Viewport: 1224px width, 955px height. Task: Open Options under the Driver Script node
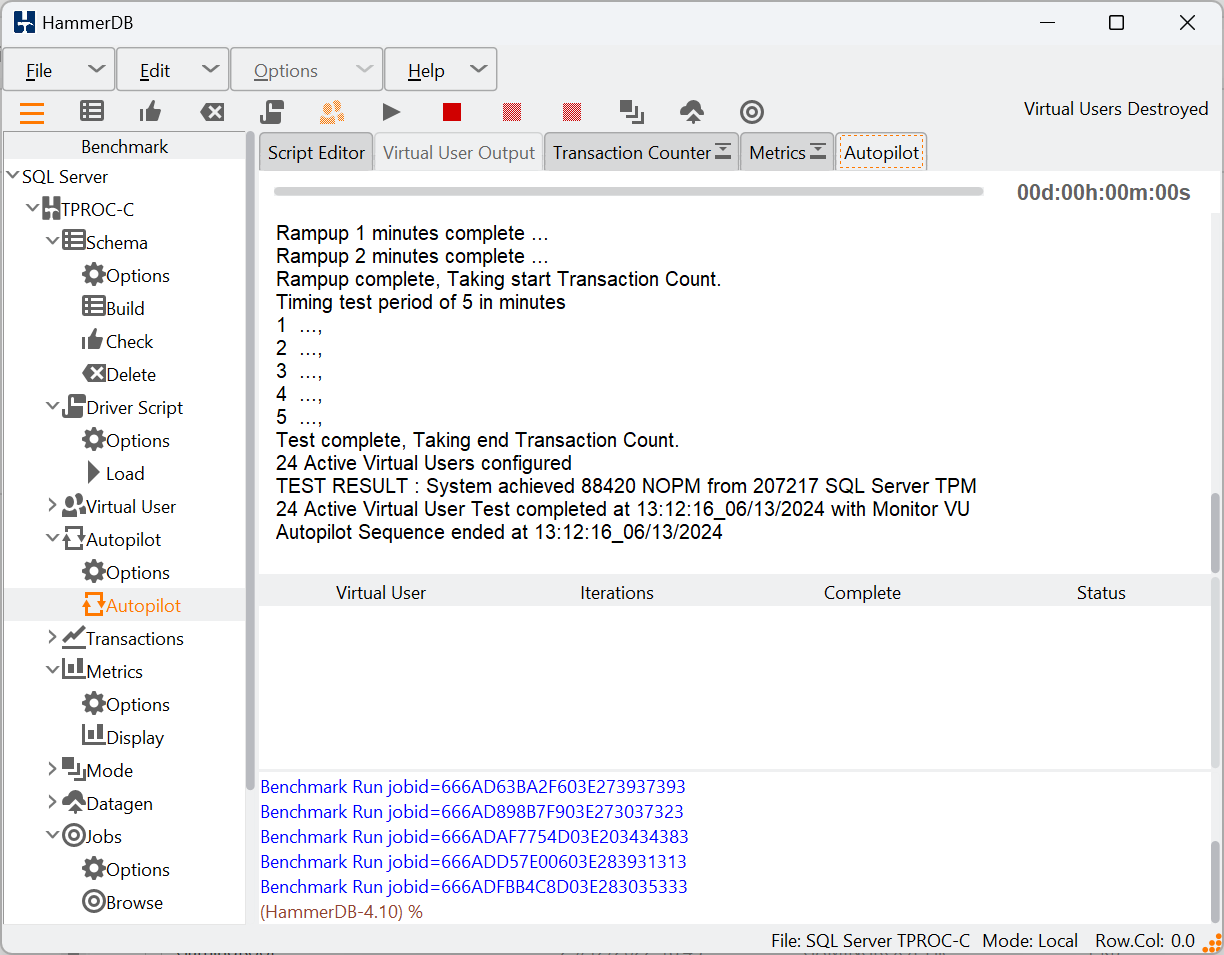pos(126,440)
